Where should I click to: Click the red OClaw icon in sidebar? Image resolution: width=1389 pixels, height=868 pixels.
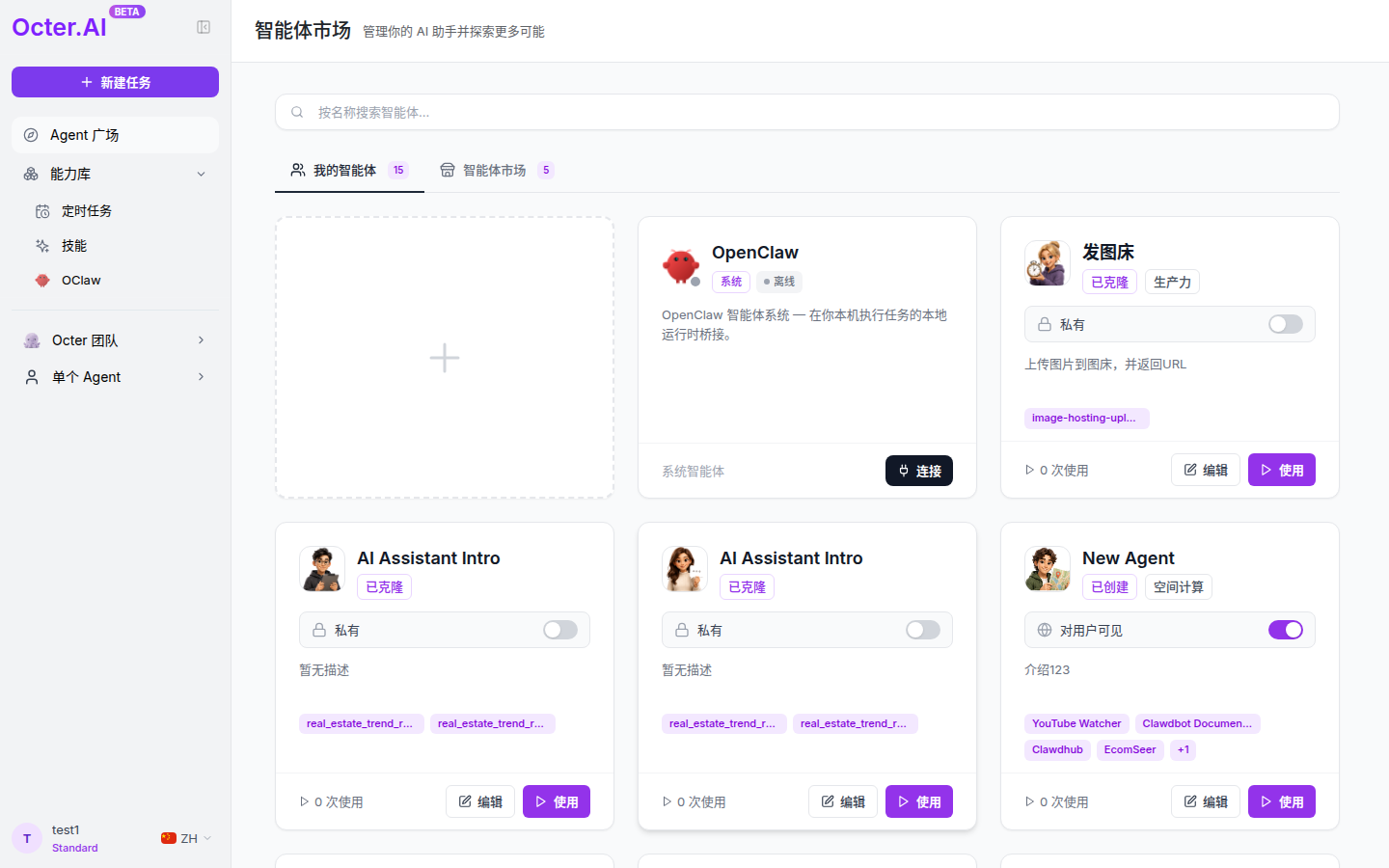42,281
